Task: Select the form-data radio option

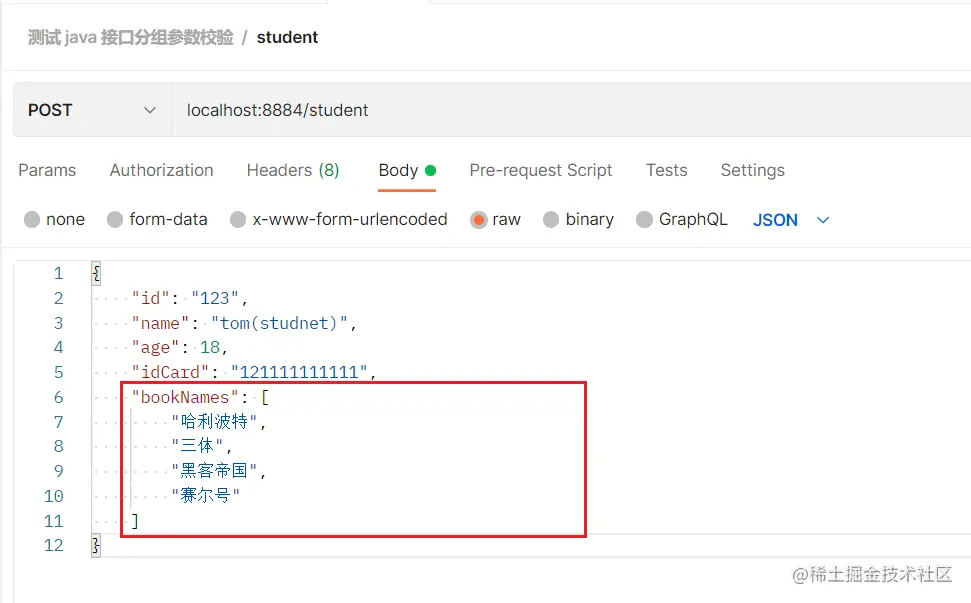Action: pyautogui.click(x=115, y=219)
